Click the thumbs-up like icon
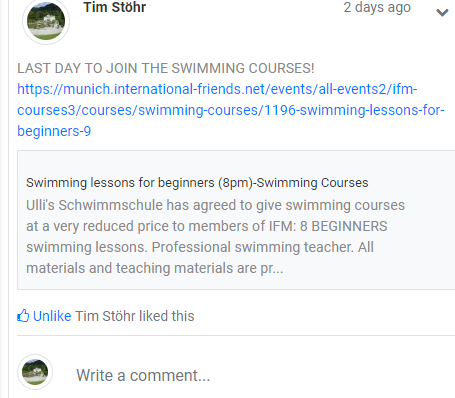This screenshot has height=398, width=455. point(23,316)
